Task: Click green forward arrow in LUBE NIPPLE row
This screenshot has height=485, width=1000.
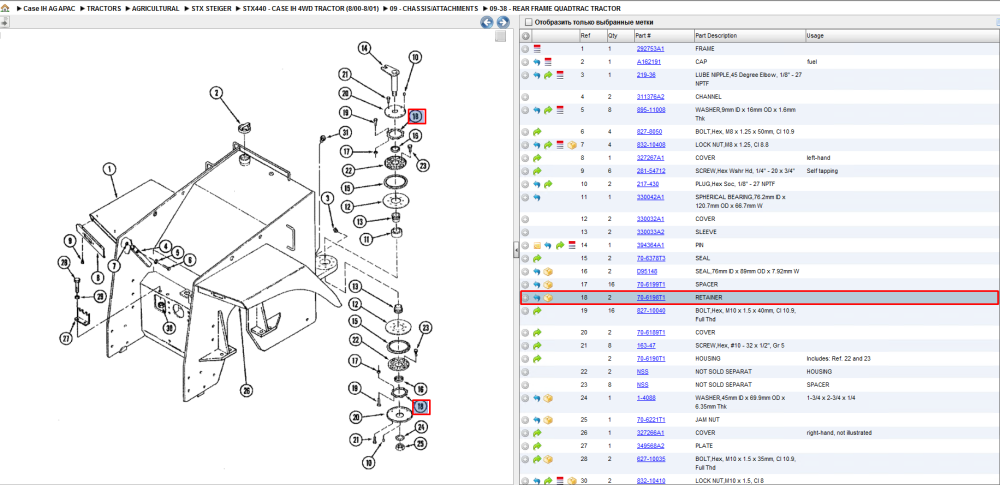Action: tap(548, 75)
